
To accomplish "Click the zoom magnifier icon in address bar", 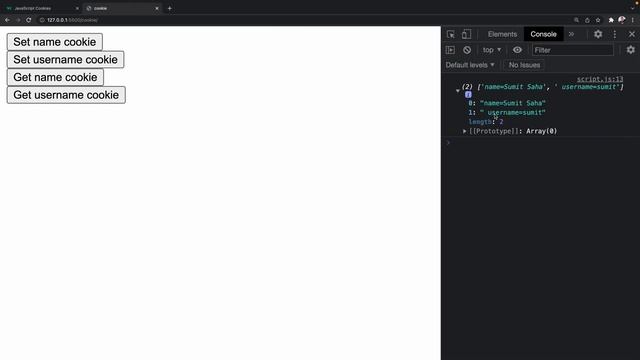I will tap(576, 20).
